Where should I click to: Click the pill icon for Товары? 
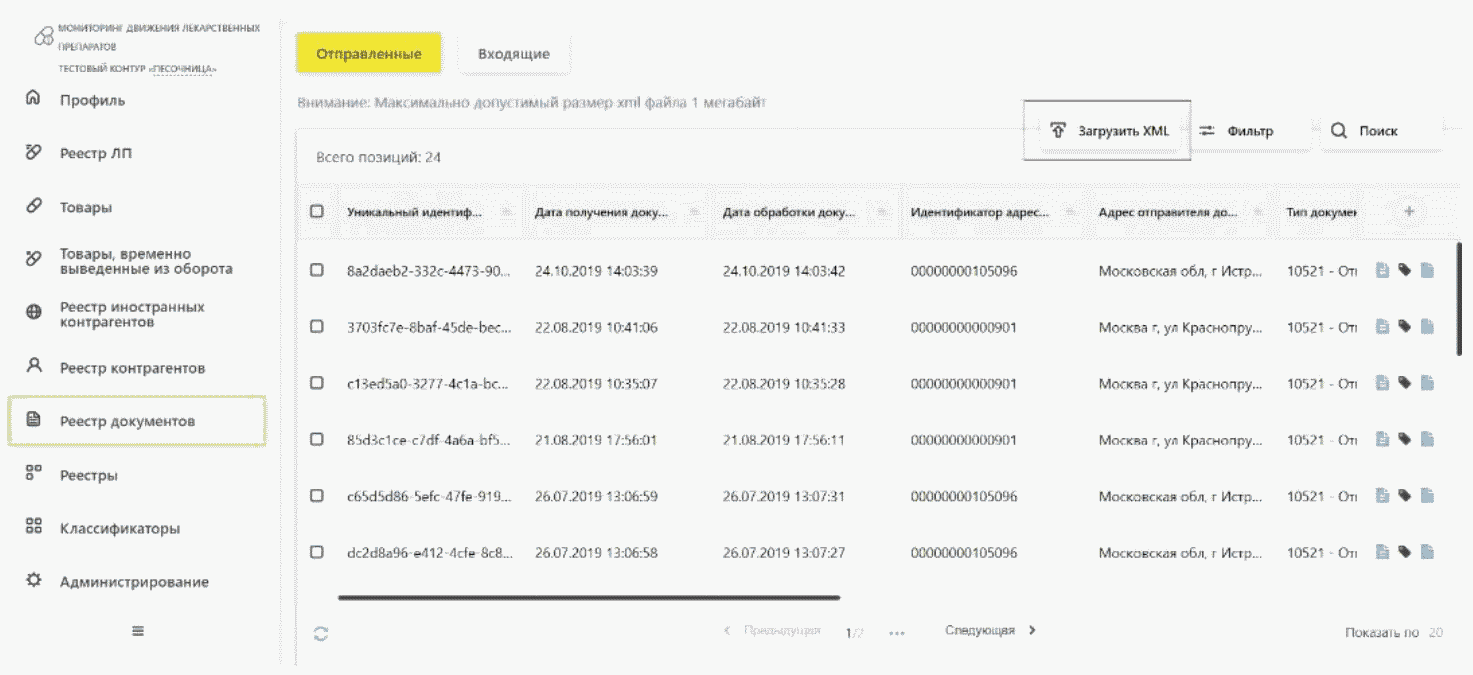[33, 206]
